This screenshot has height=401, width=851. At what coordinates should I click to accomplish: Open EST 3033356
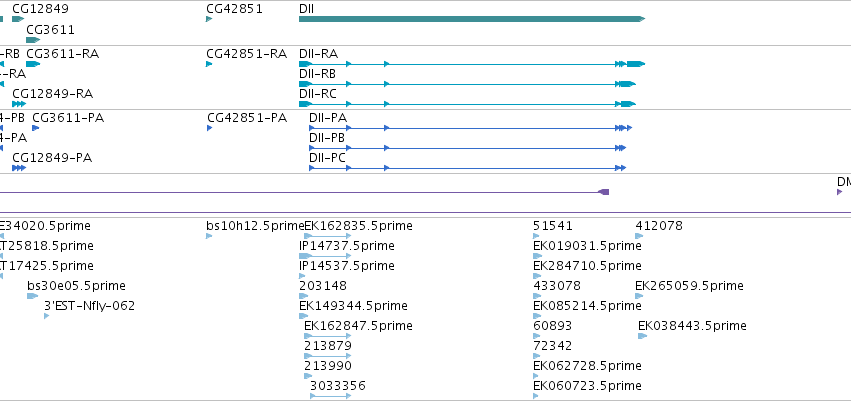click(331, 396)
